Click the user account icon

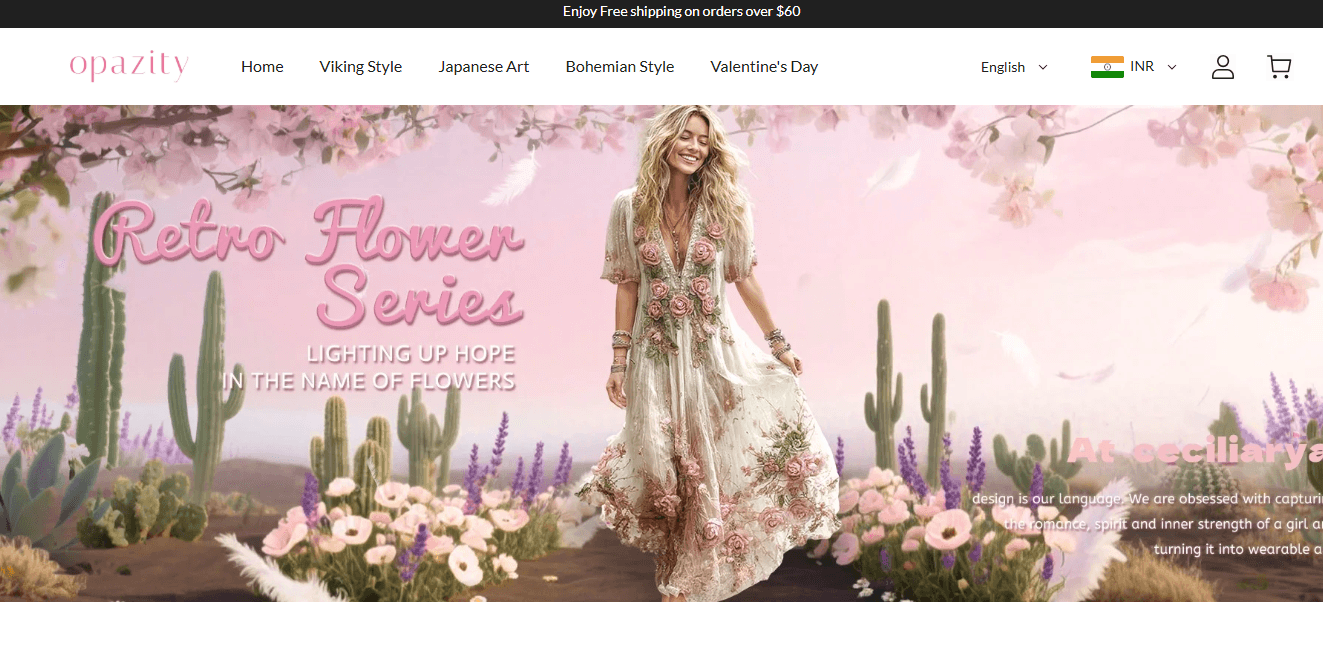coord(1222,67)
